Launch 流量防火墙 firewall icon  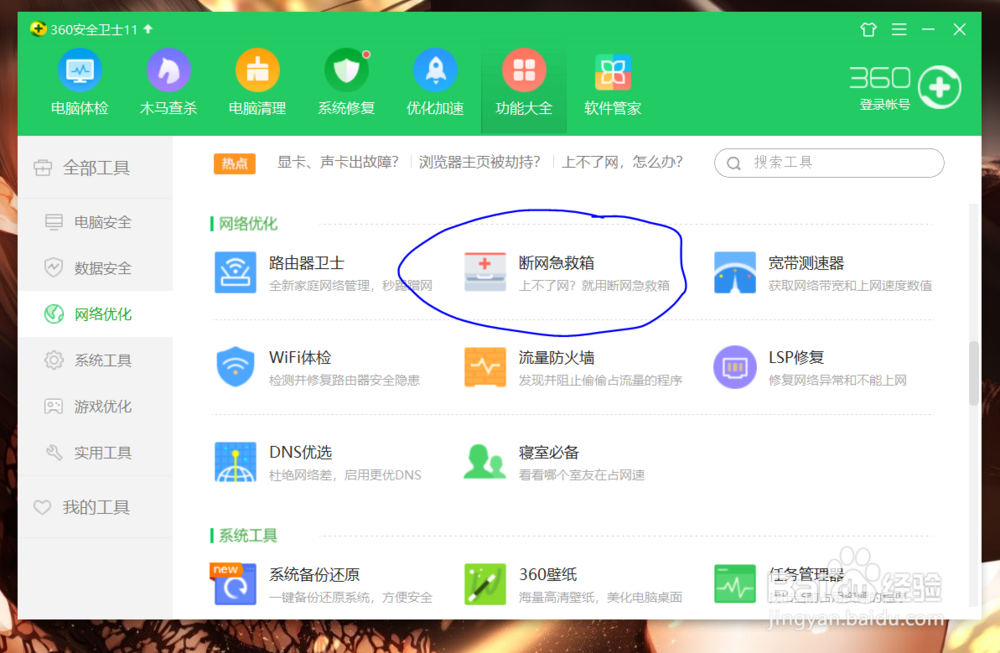click(x=485, y=367)
